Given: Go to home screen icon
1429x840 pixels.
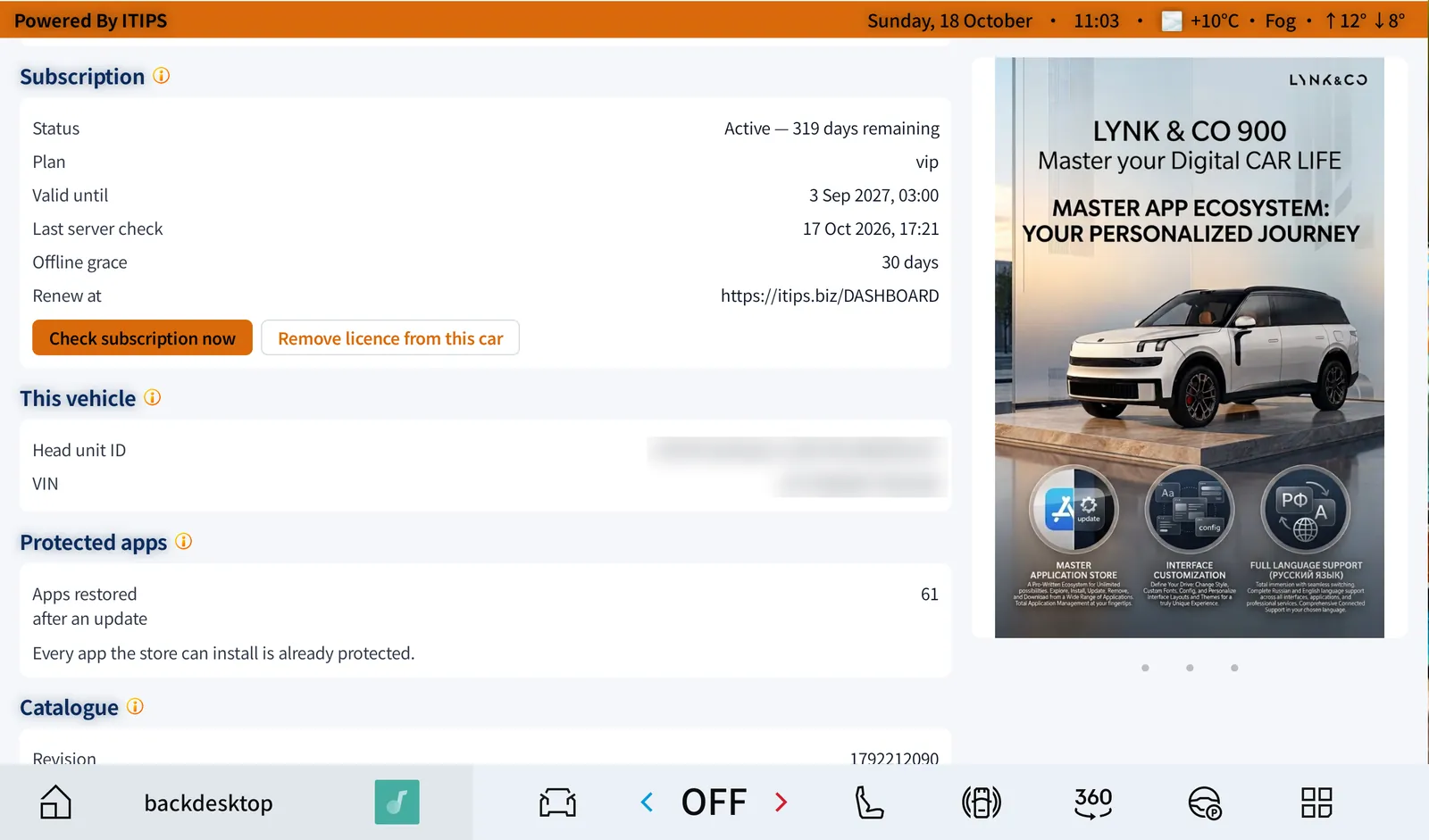Looking at the screenshot, I should point(55,802).
